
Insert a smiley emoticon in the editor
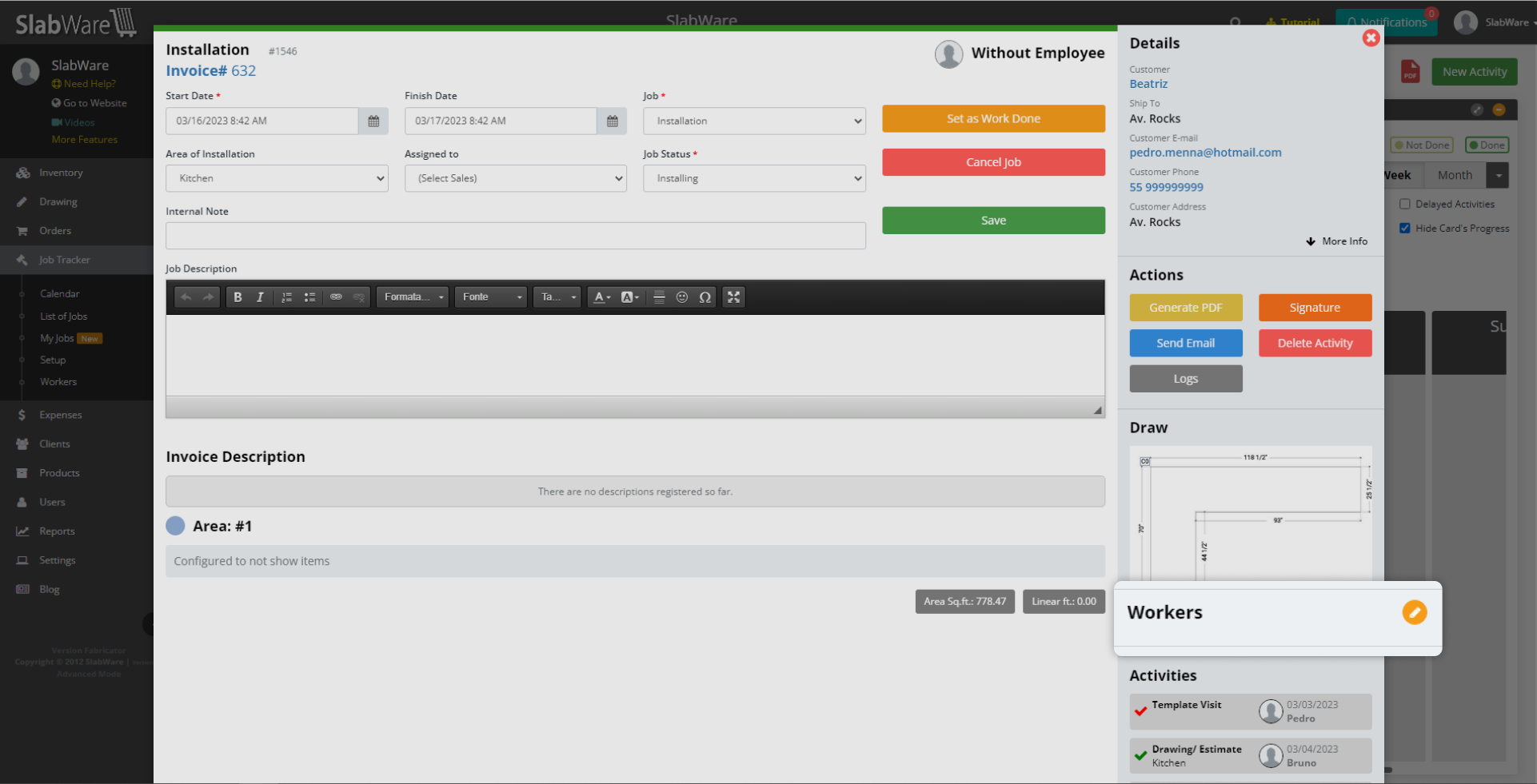[x=682, y=297]
